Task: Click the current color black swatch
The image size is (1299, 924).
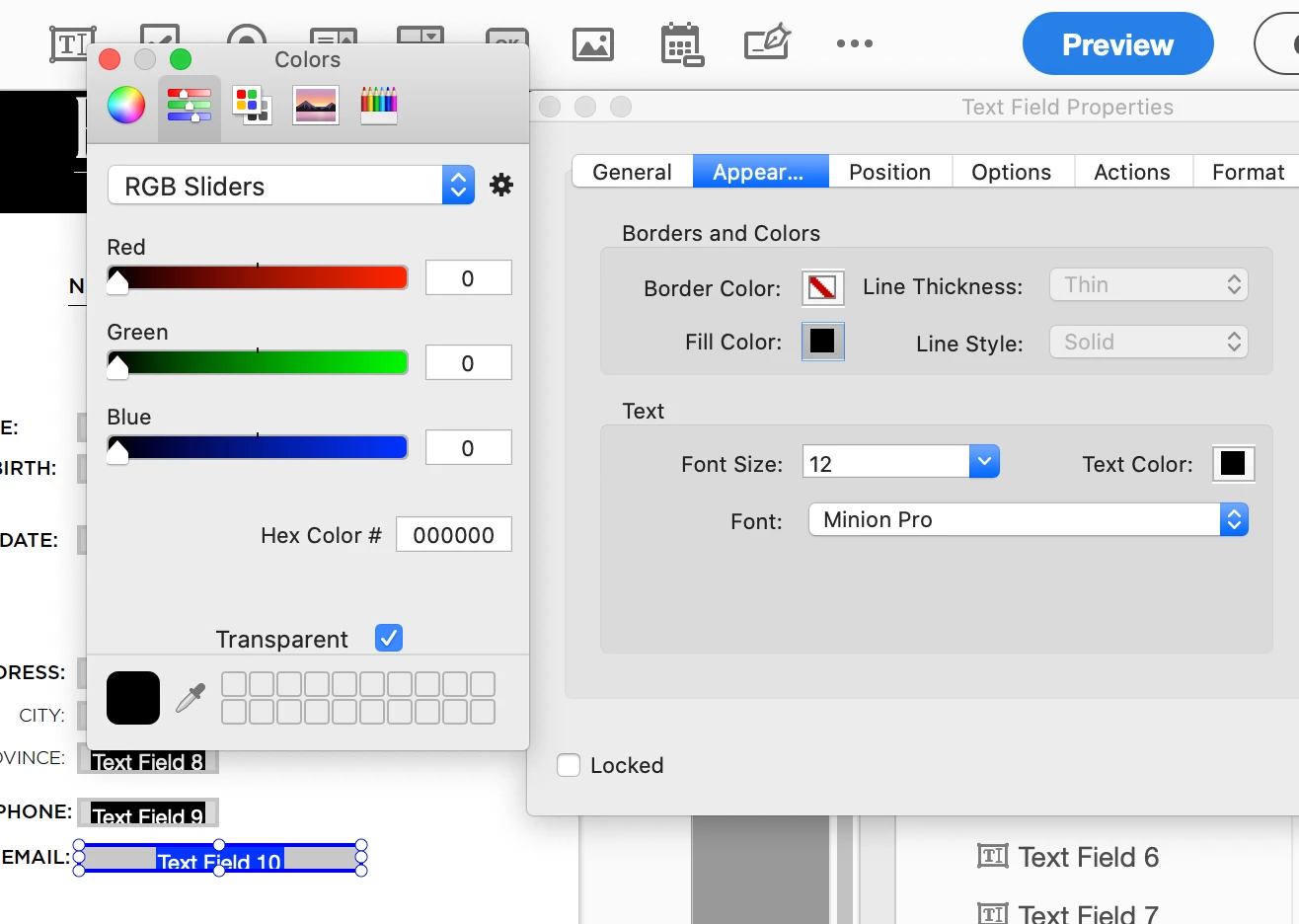Action: click(x=133, y=698)
